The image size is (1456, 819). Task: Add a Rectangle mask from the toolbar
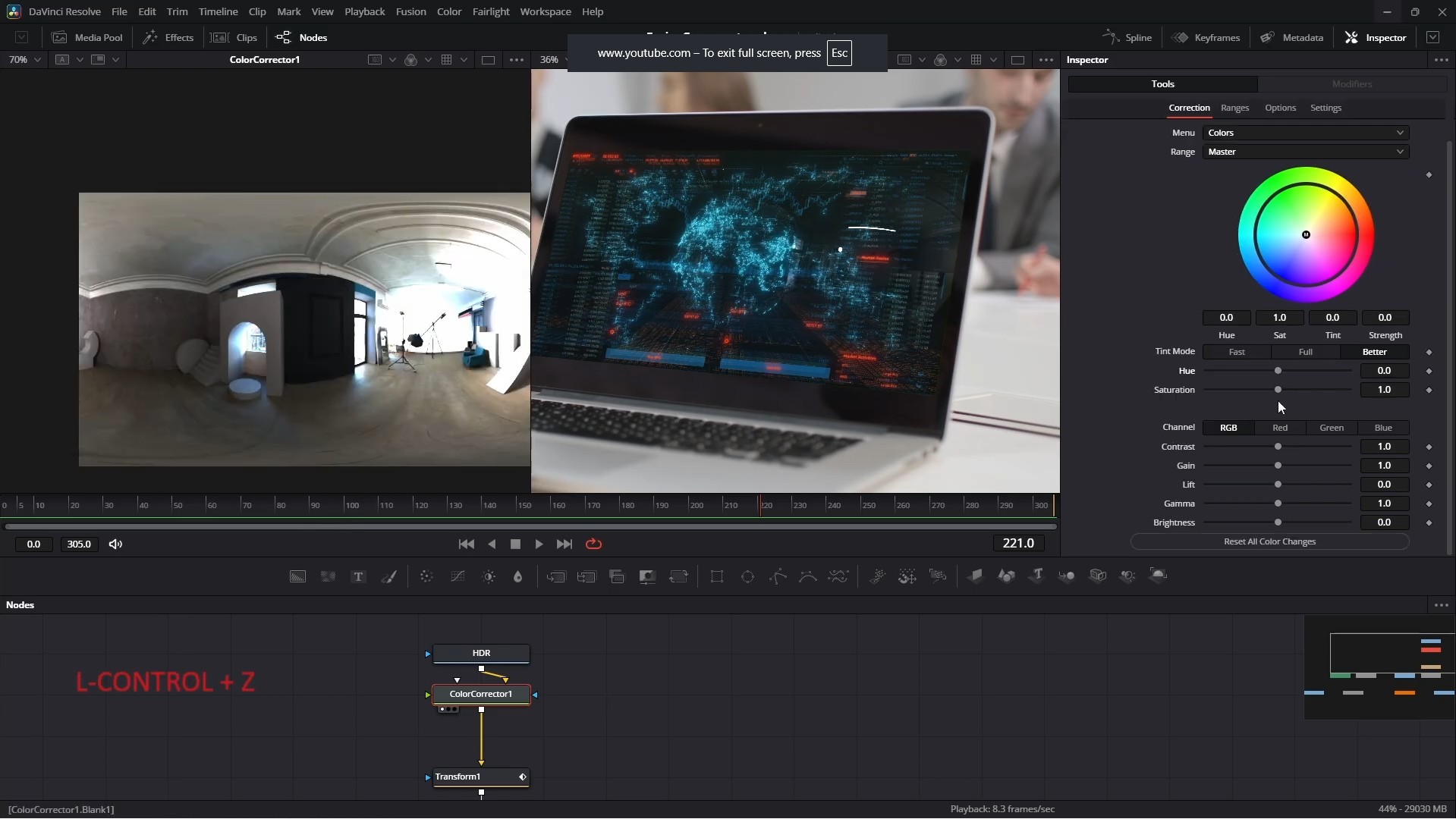click(x=716, y=576)
